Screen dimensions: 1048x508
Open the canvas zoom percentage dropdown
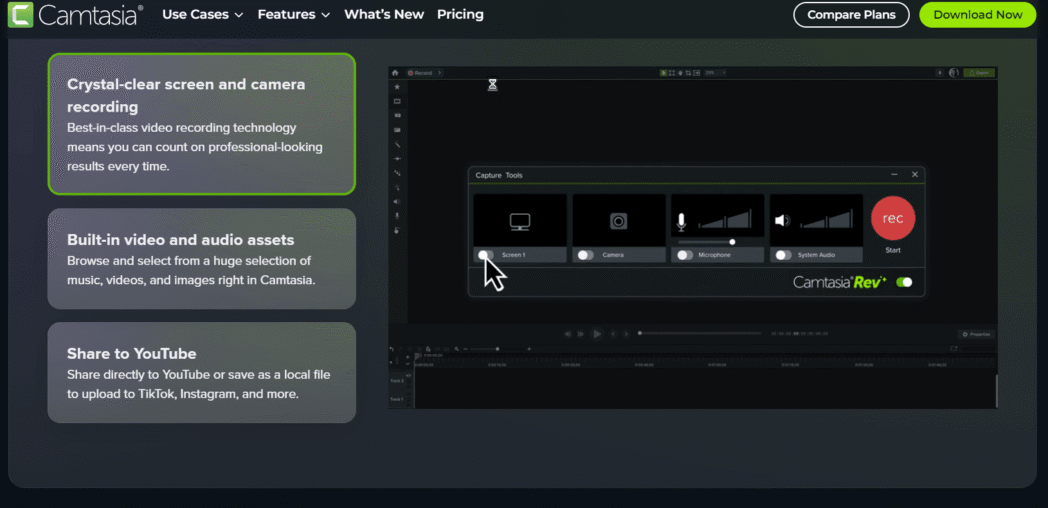tap(713, 73)
